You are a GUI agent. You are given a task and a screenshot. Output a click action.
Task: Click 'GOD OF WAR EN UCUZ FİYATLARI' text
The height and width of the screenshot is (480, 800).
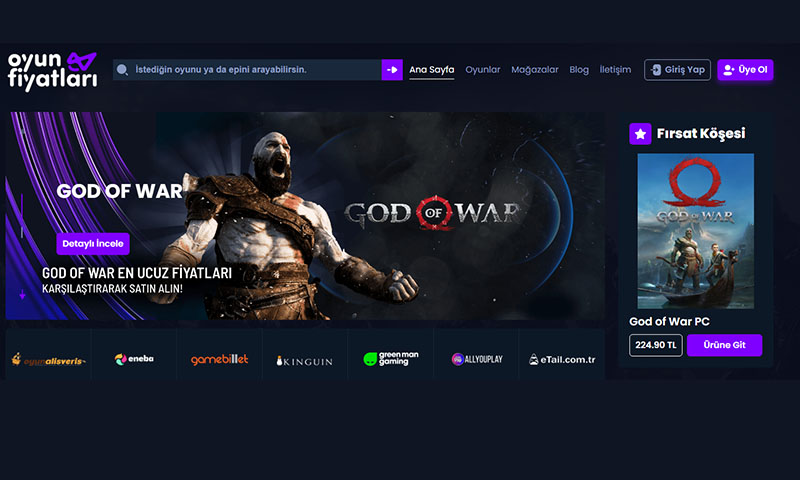click(x=137, y=273)
